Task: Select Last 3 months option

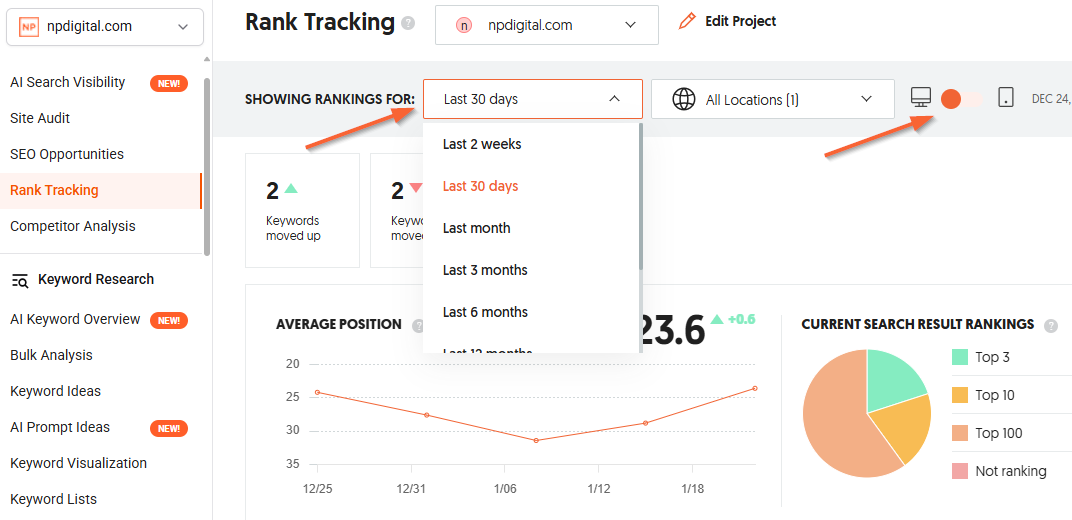Action: click(x=485, y=270)
